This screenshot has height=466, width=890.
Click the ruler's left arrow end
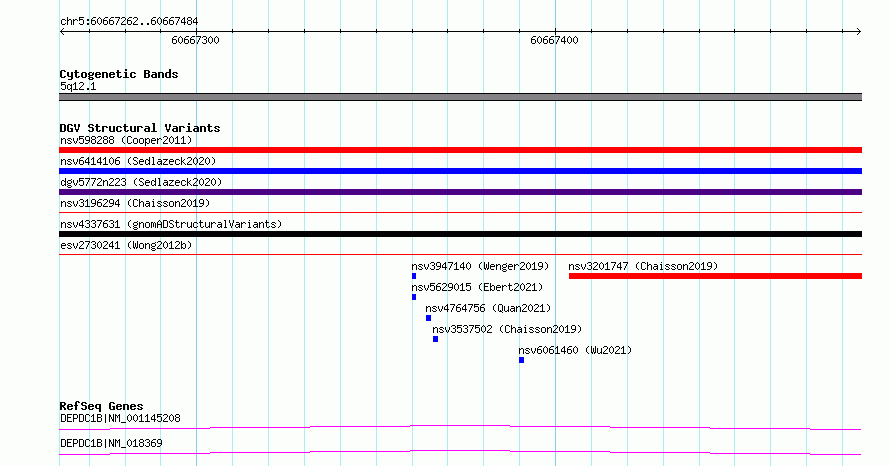(62, 32)
